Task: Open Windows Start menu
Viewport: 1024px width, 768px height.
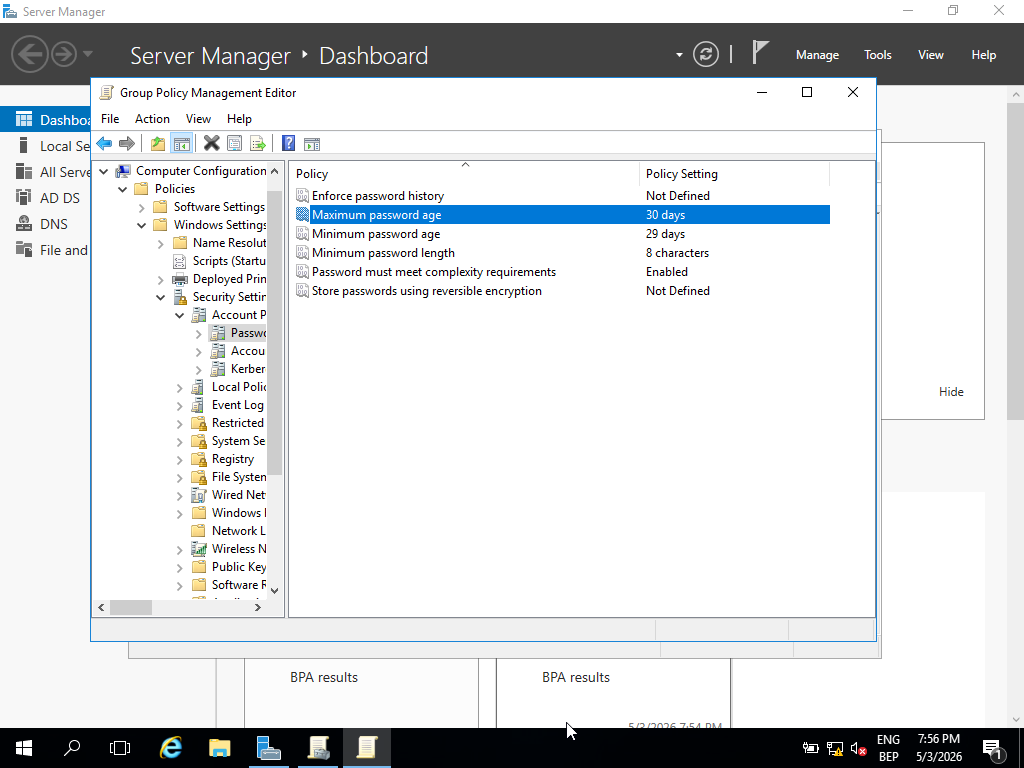Action: [24, 748]
